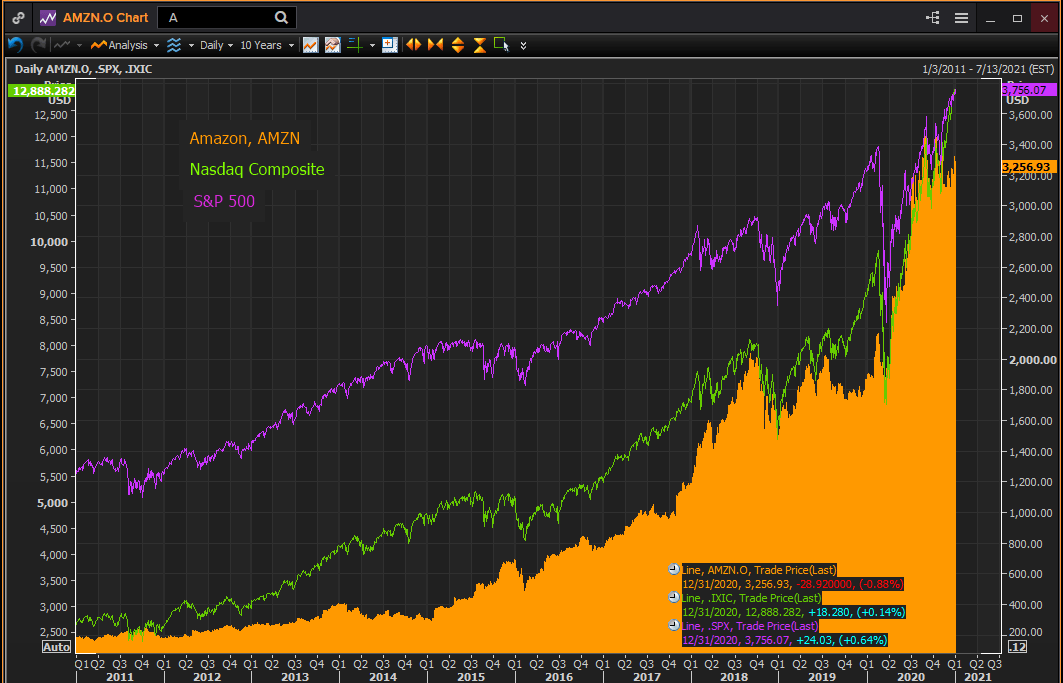Click the AMZN.O Chart title text

(x=105, y=18)
